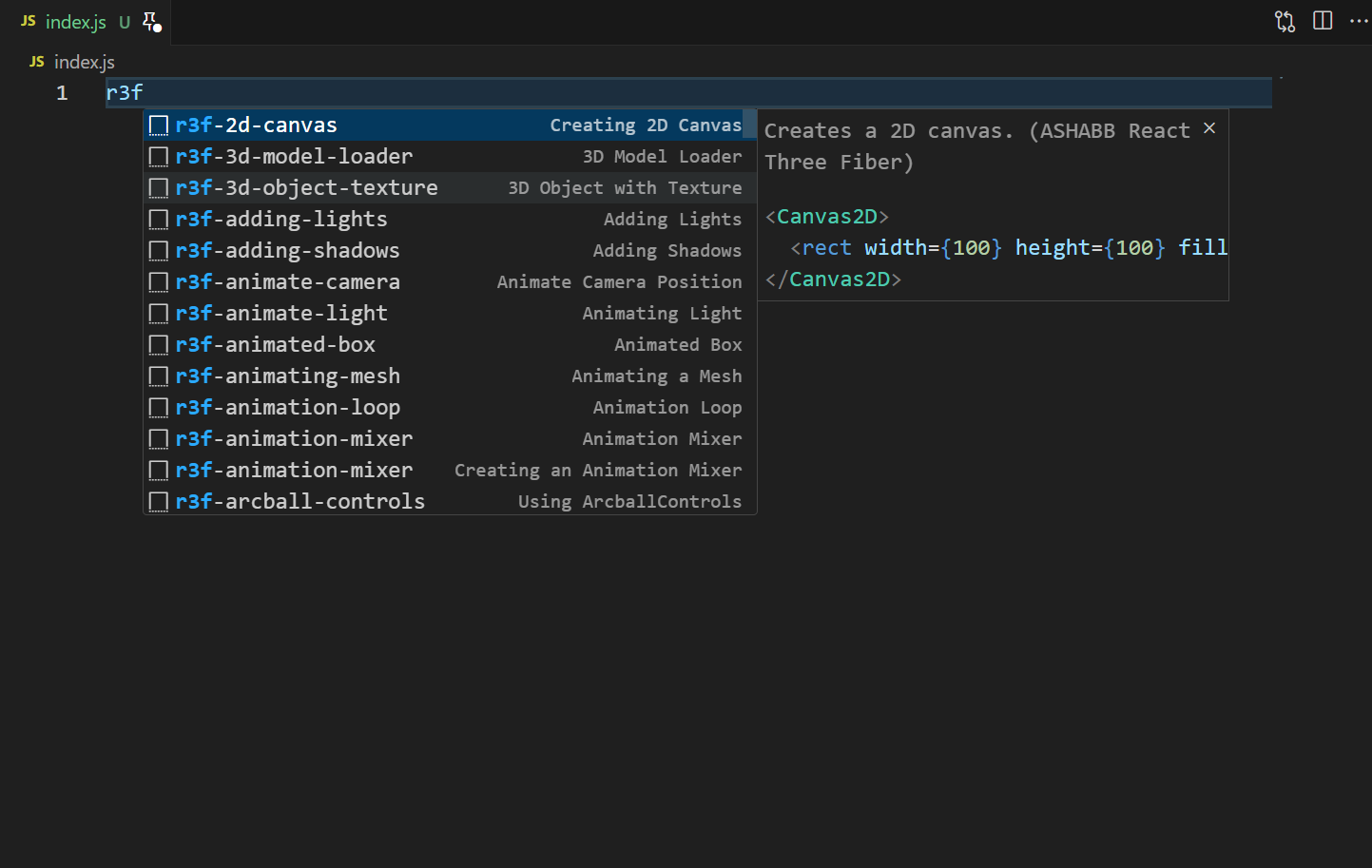The height and width of the screenshot is (868, 1372).
Task: Select r3f-animation-mixer labeled Creating an Animation Mixer
Action: (x=450, y=471)
